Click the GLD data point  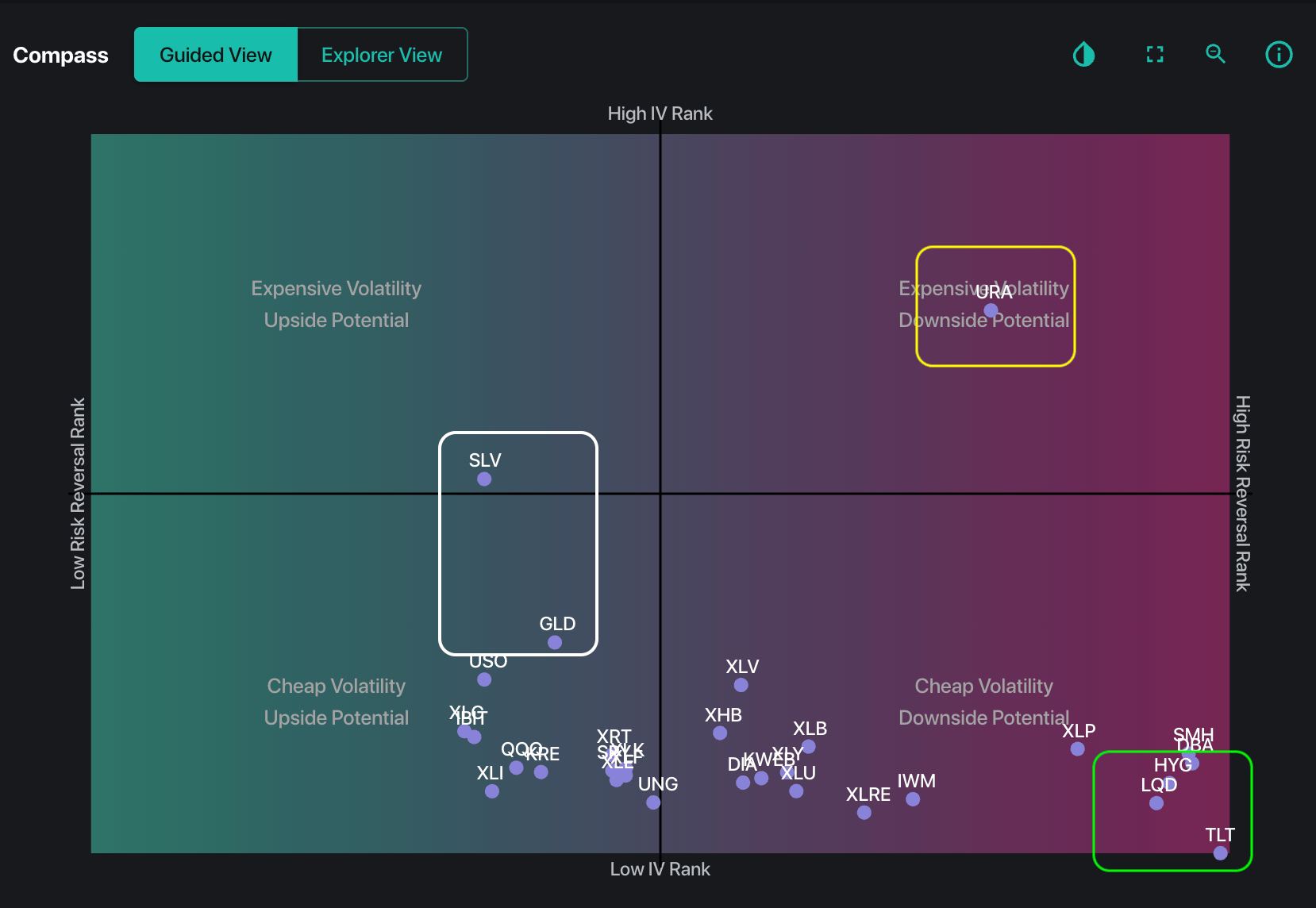[555, 643]
